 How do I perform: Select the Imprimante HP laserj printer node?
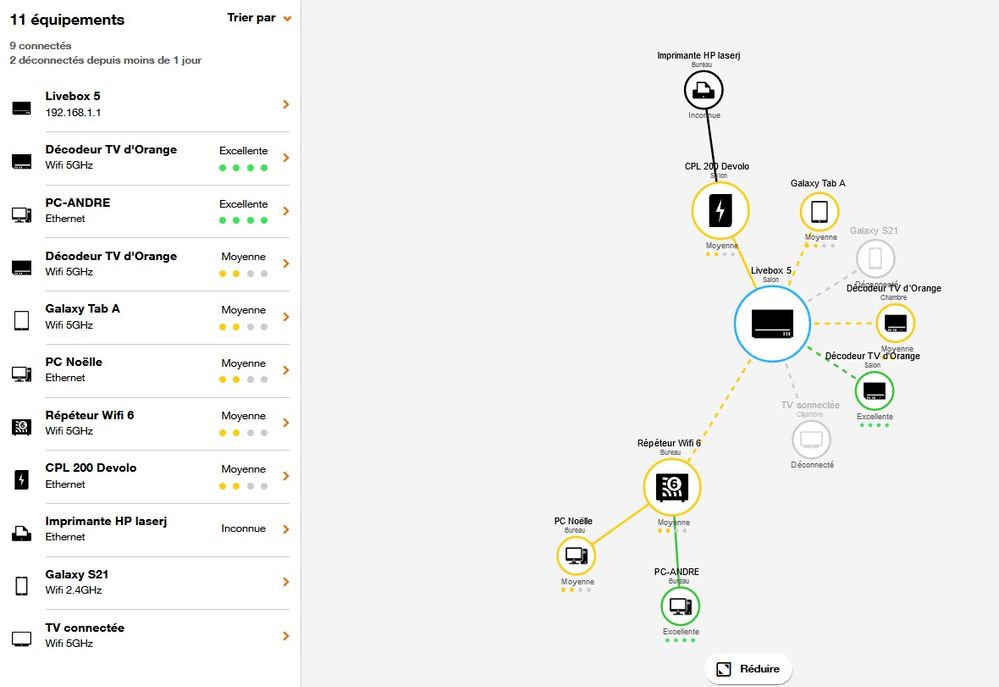(x=704, y=91)
